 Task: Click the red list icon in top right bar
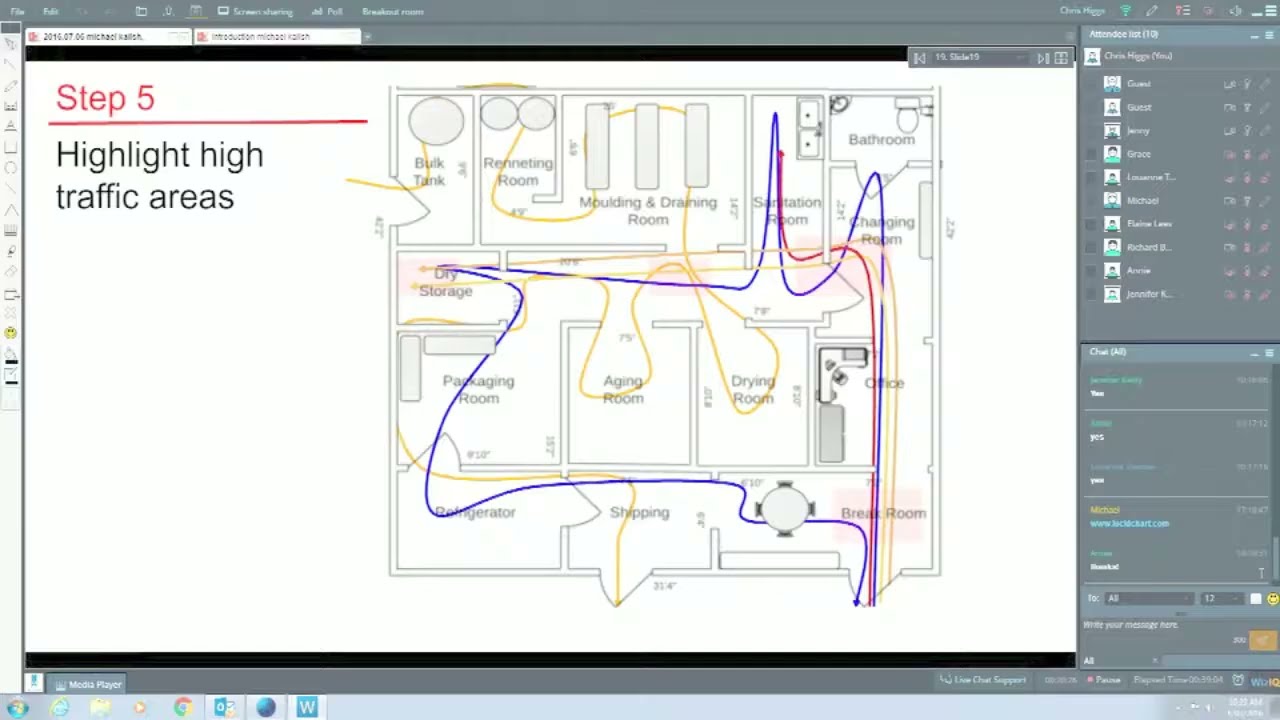1183,11
